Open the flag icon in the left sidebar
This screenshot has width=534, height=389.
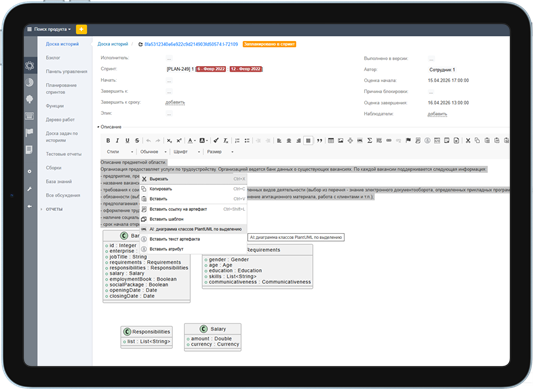click(x=30, y=132)
